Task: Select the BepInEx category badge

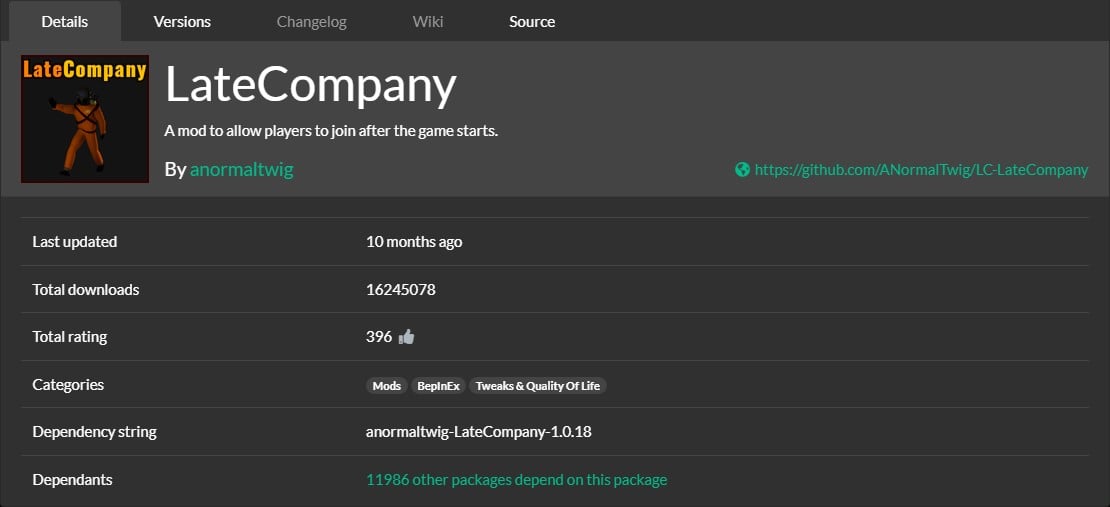Action: point(438,386)
